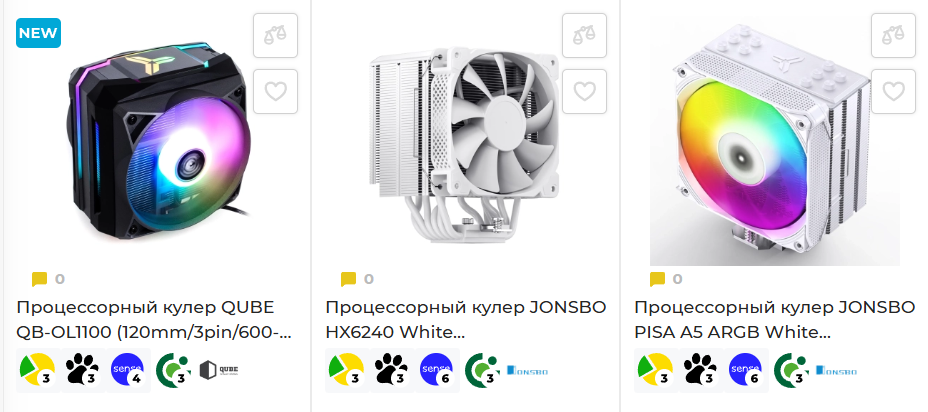Add JONSBO HX6240 White to comparison

click(584, 36)
